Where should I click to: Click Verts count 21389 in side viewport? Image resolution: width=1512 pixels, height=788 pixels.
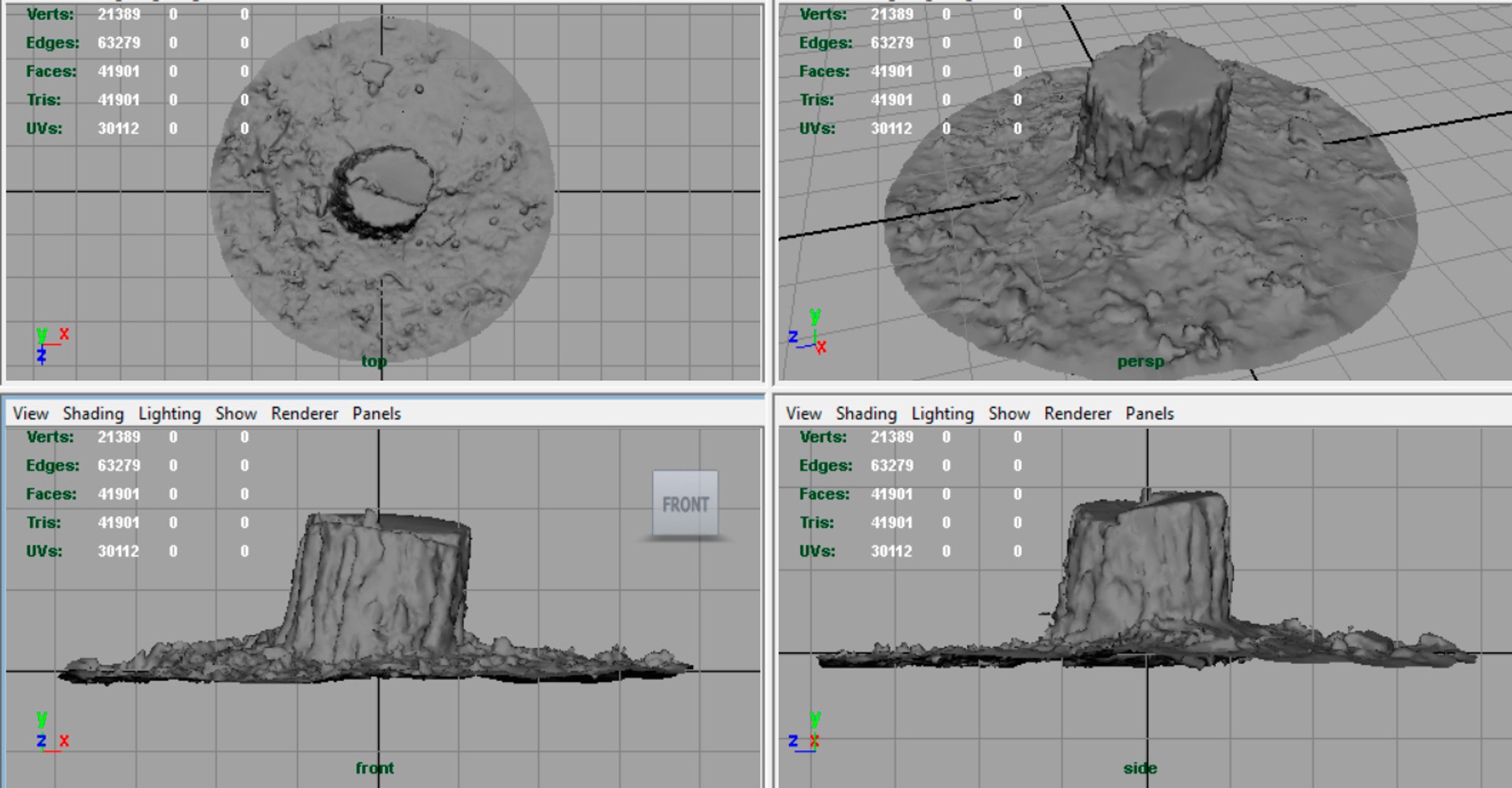[891, 437]
